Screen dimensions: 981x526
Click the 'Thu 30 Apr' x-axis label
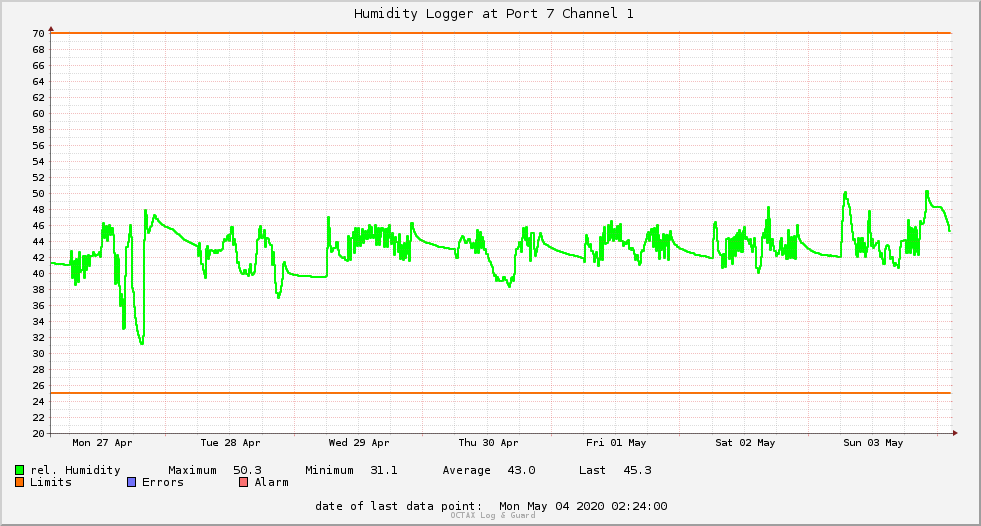coord(488,443)
